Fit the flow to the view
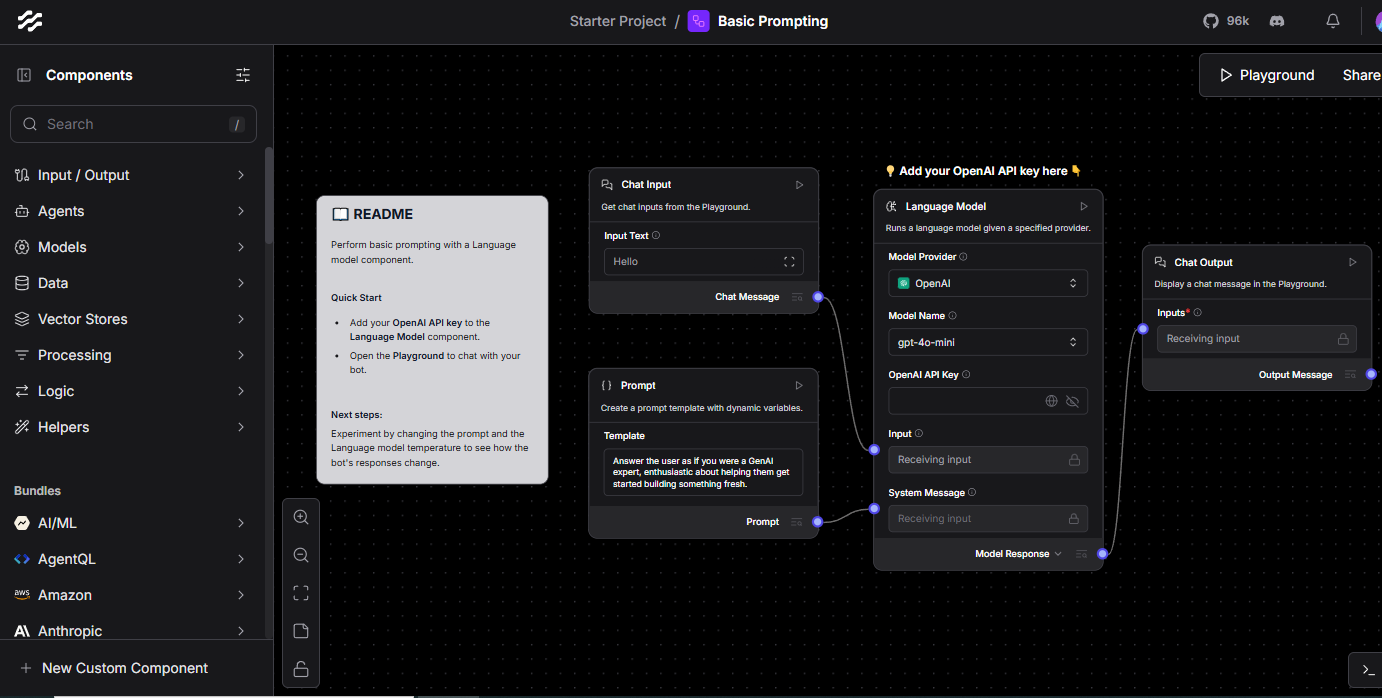The height and width of the screenshot is (698, 1382). click(301, 593)
